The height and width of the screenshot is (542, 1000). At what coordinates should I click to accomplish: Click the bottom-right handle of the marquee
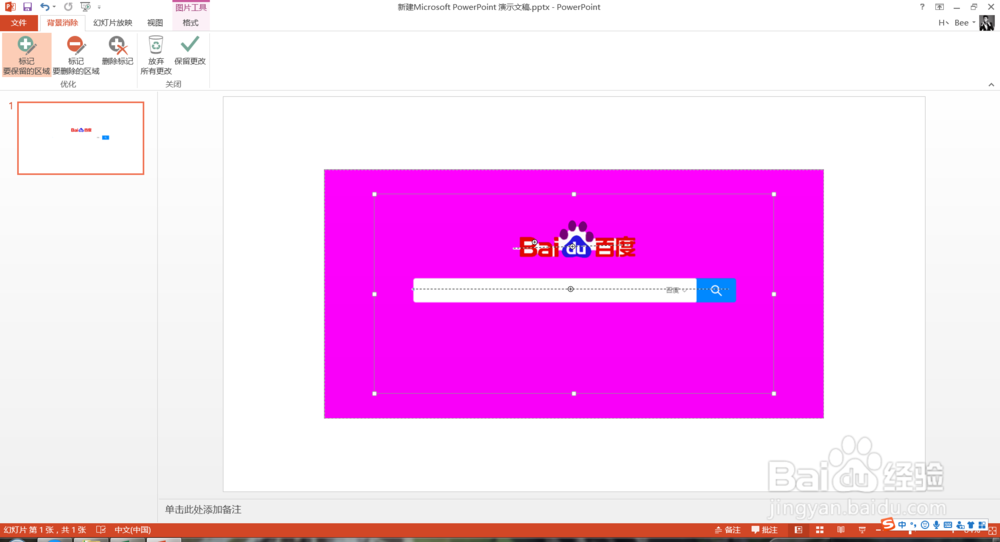774,393
